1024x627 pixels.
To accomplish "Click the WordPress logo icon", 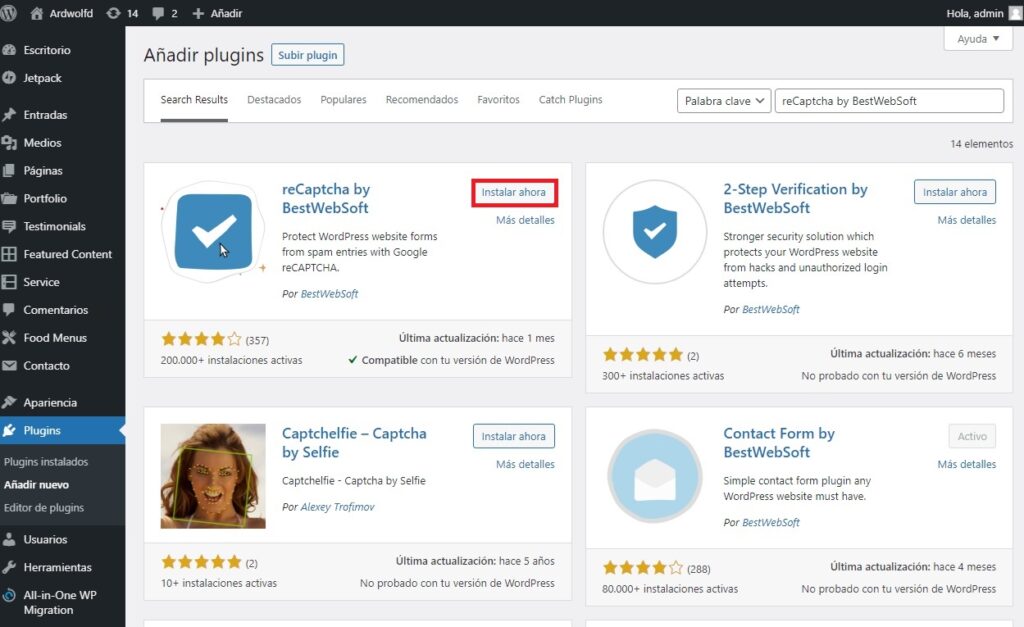I will (8, 13).
